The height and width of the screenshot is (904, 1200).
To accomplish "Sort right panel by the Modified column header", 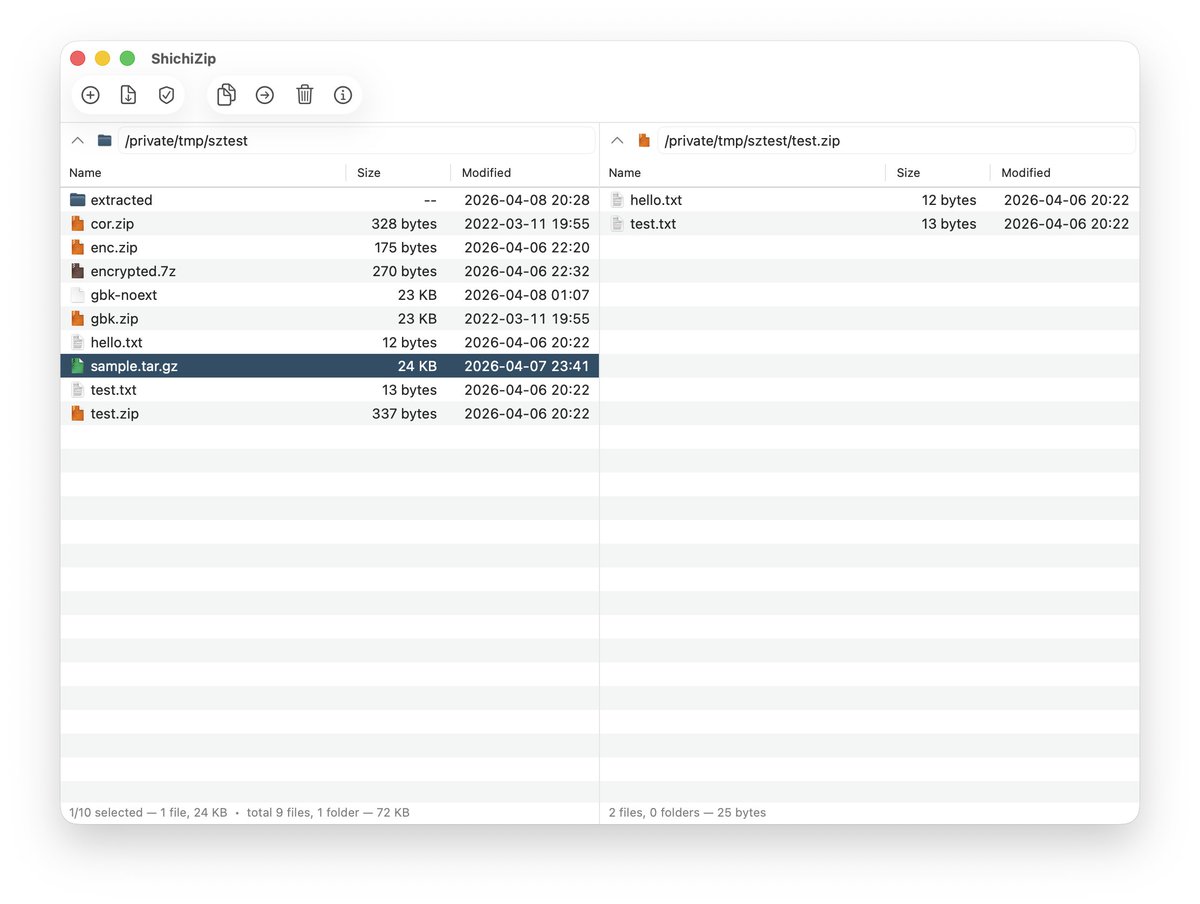I will point(1025,172).
